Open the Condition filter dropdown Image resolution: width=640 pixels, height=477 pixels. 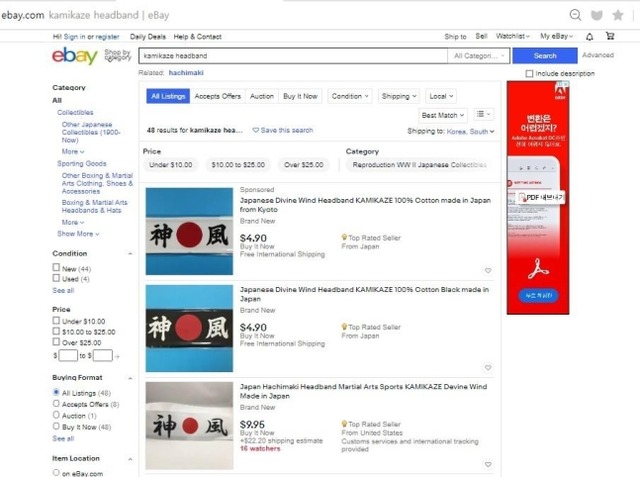pos(350,96)
